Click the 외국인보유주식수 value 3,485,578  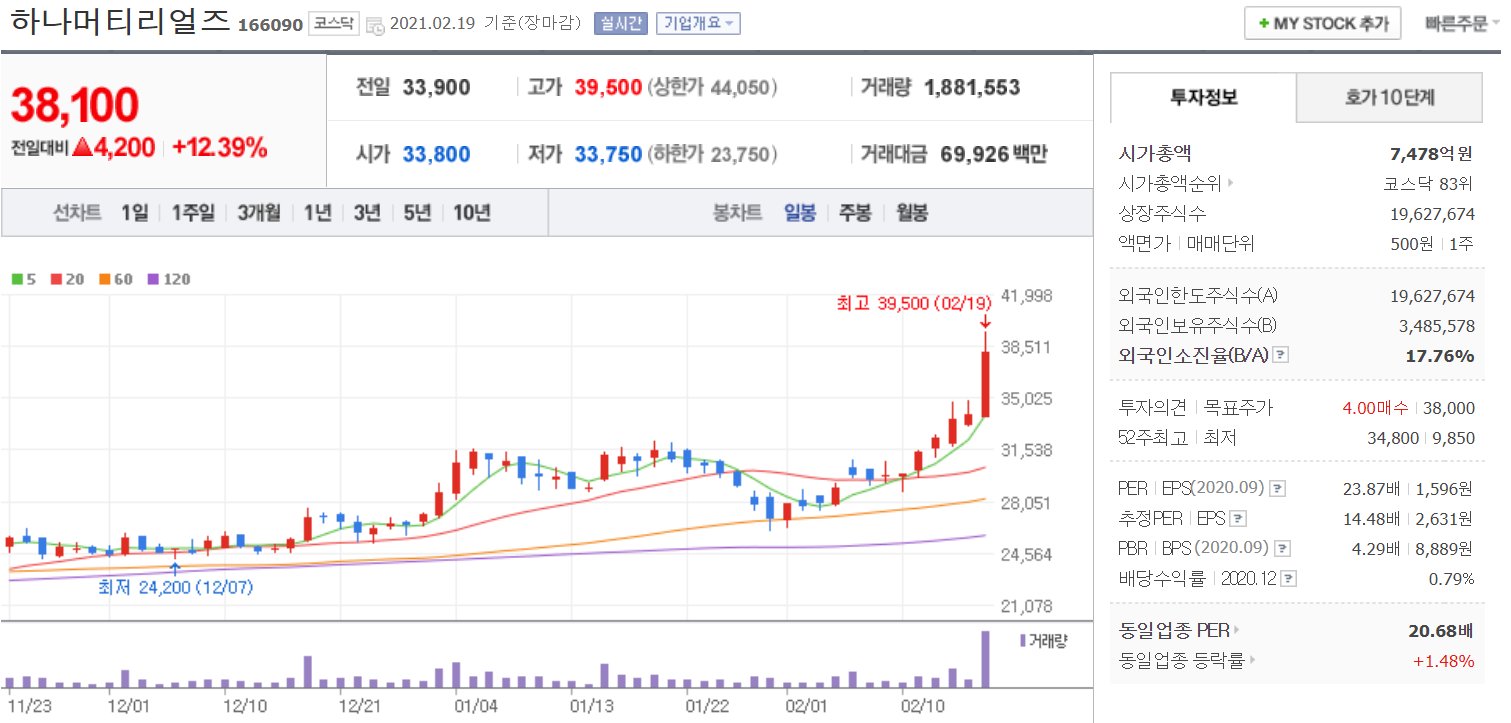(1436, 326)
